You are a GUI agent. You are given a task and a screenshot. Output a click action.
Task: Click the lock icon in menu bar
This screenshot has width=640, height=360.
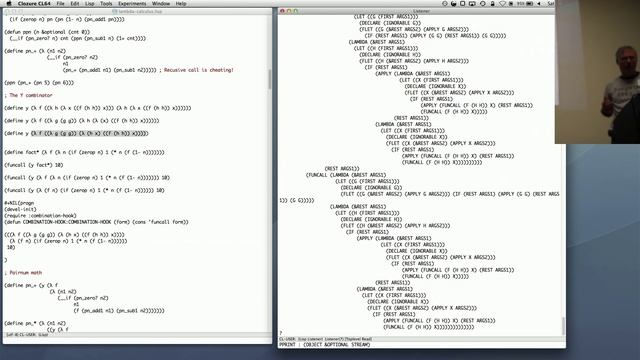coord(492,3)
